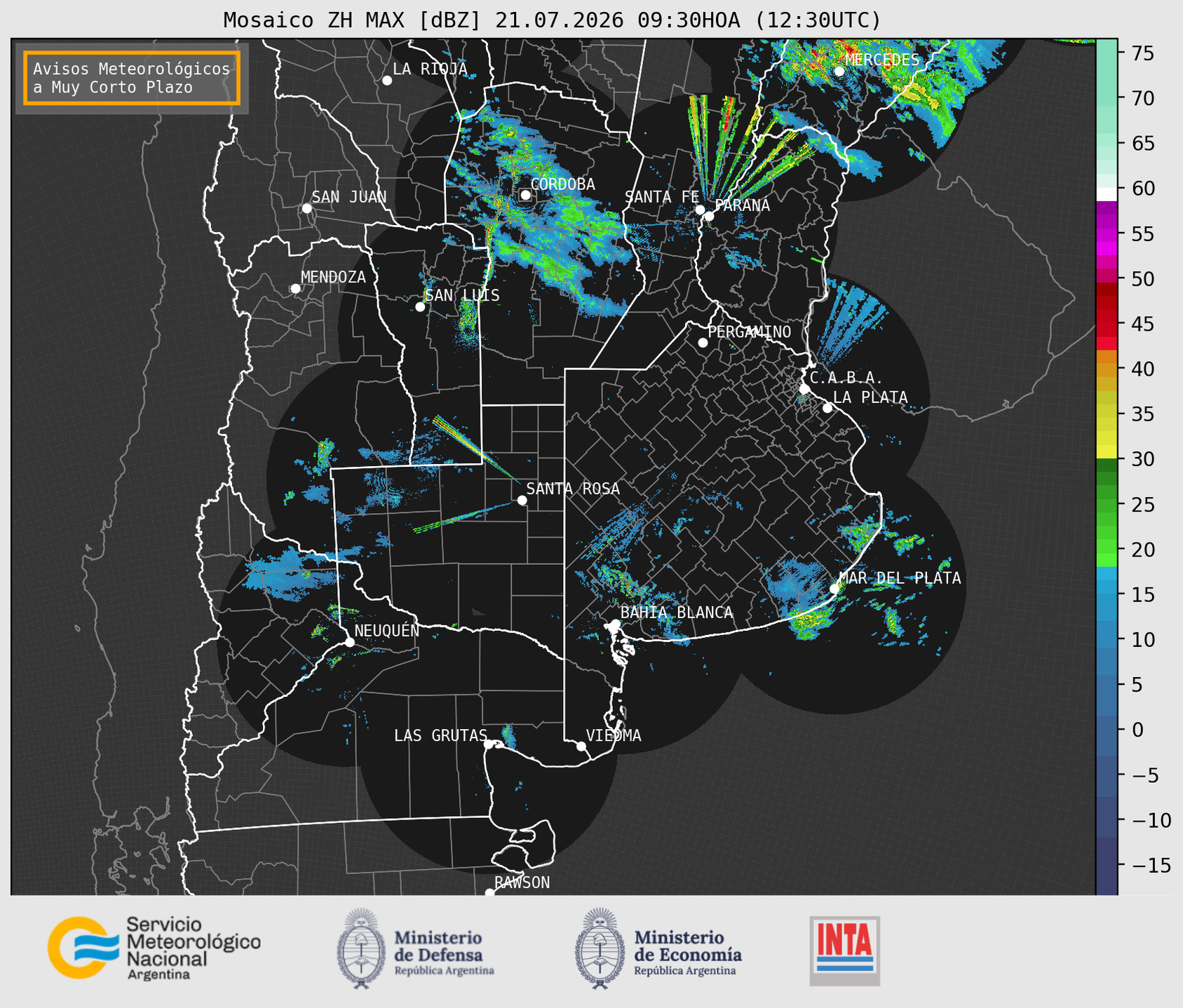1183x1008 pixels.
Task: Click the LAS GRUTAS city marker
Action: [488, 744]
